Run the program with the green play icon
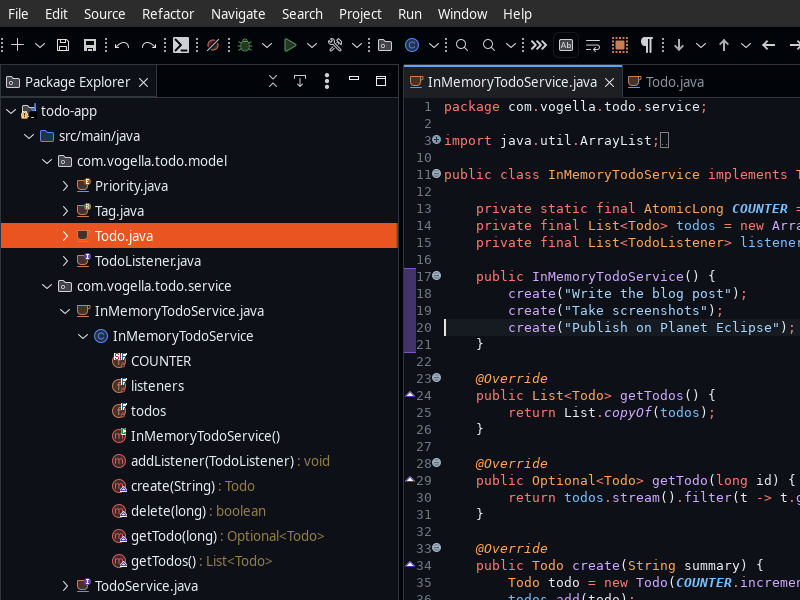Screen dimensions: 800x600 (290, 45)
